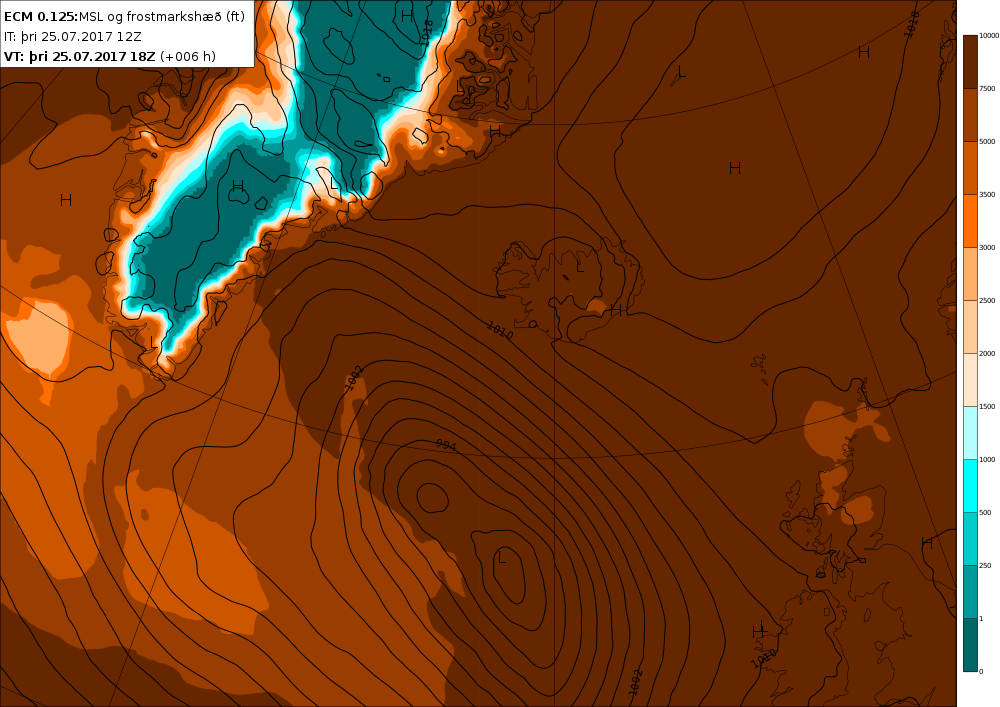Click the '5000' label on the color scale

(x=987, y=142)
